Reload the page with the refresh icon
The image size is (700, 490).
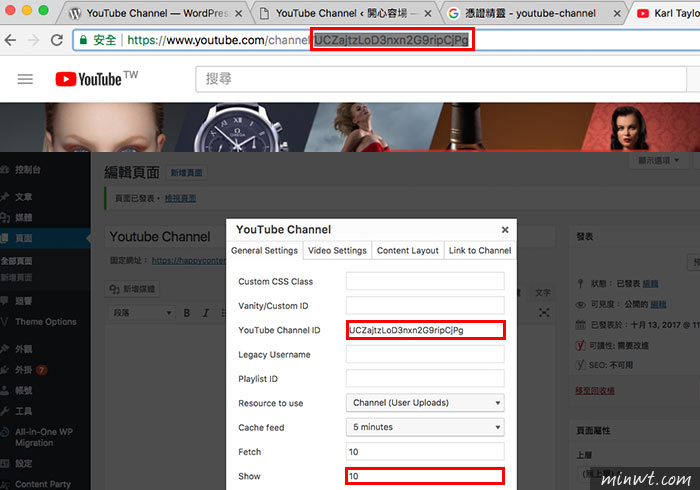57,40
